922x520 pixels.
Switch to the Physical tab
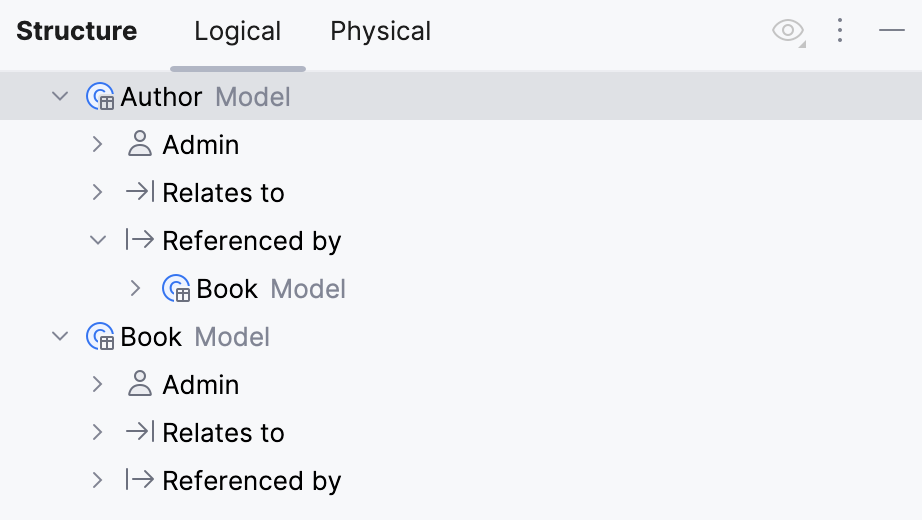point(380,31)
